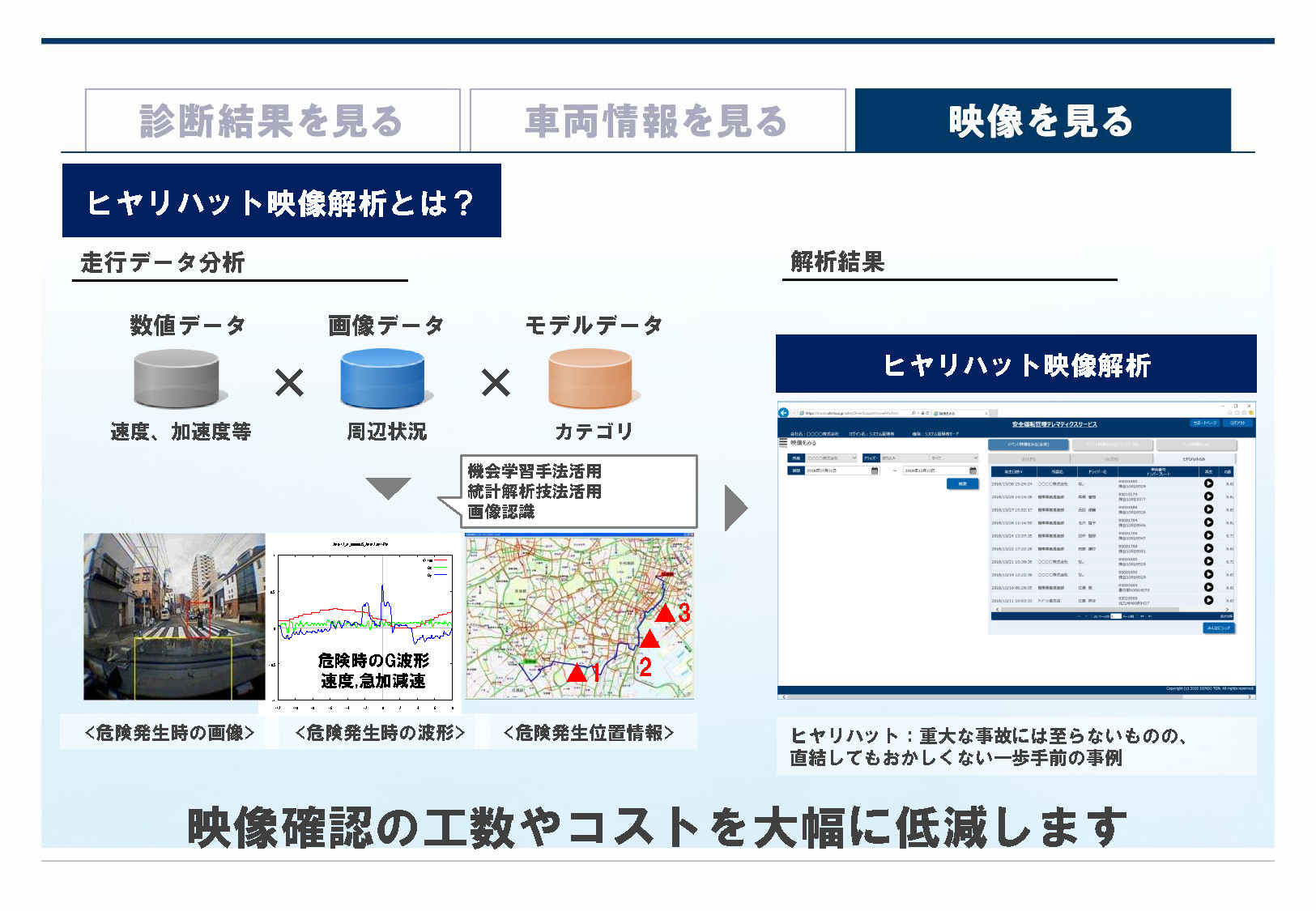Open the end date calendar picker
1316x911 pixels.
click(x=973, y=470)
